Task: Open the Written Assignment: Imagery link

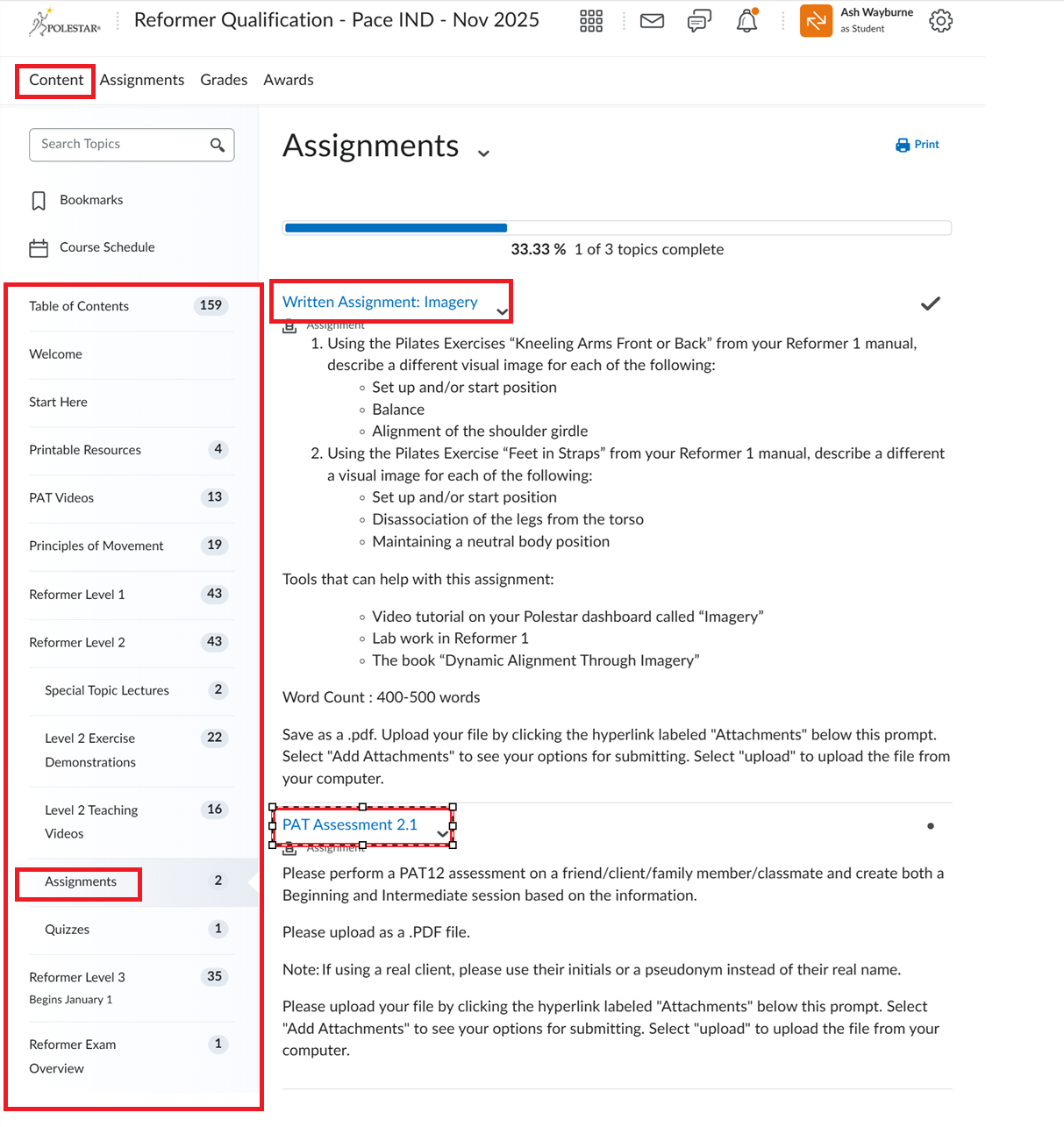Action: pyautogui.click(x=380, y=302)
